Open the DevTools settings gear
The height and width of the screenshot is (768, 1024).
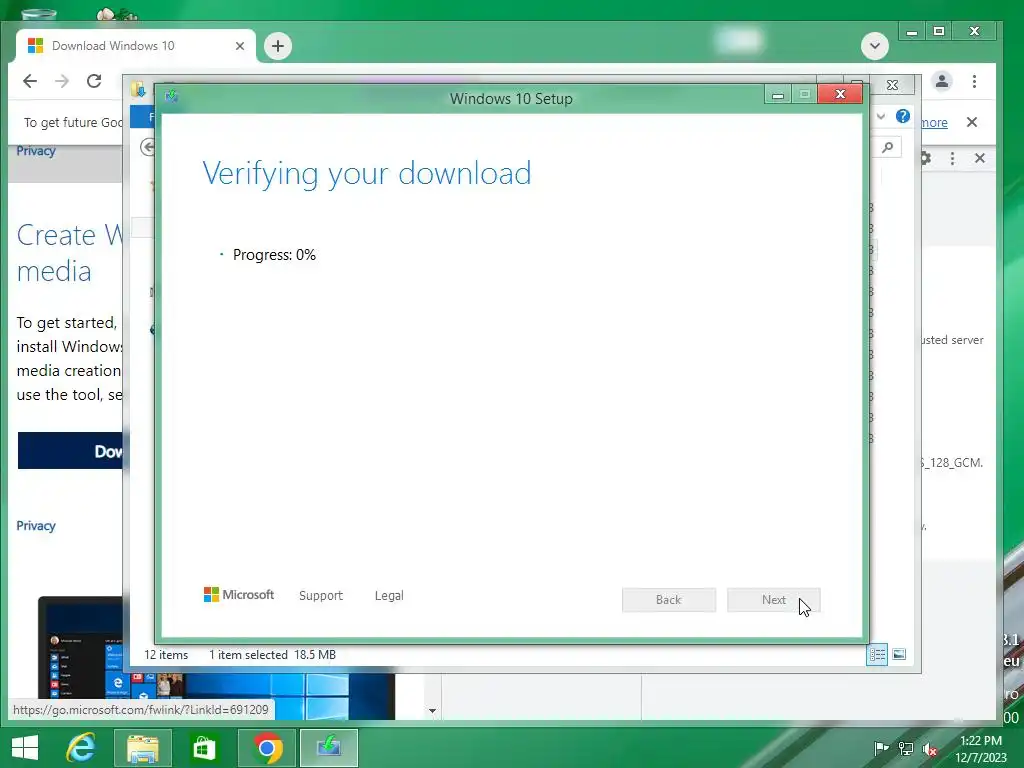coord(925,158)
